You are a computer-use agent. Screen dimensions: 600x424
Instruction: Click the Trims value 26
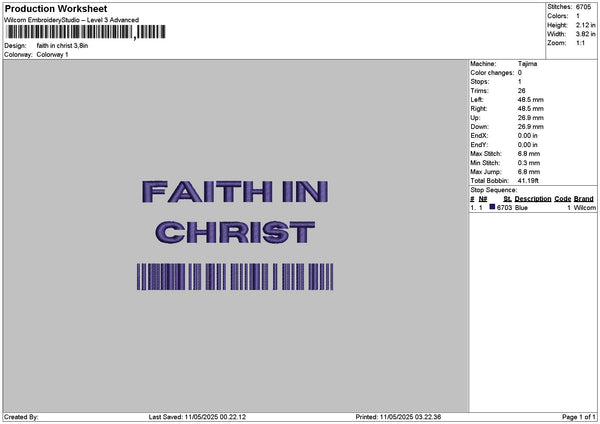point(521,91)
